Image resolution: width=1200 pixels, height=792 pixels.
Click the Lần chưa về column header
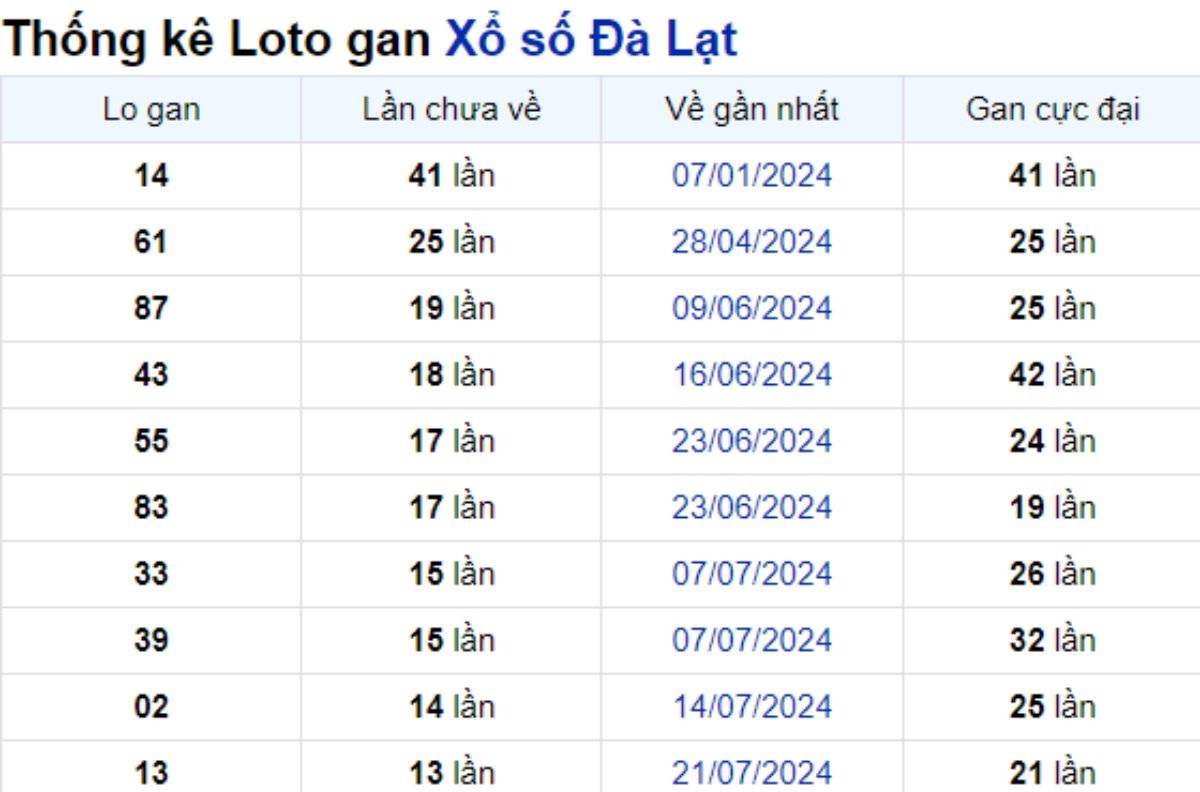[x=451, y=109]
